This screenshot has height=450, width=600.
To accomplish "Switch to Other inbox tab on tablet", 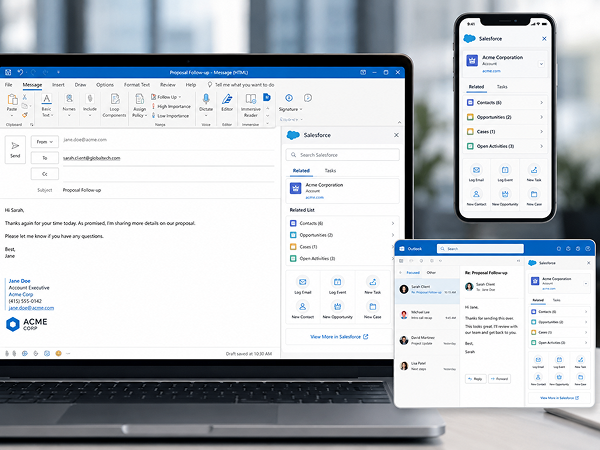I will point(431,272).
